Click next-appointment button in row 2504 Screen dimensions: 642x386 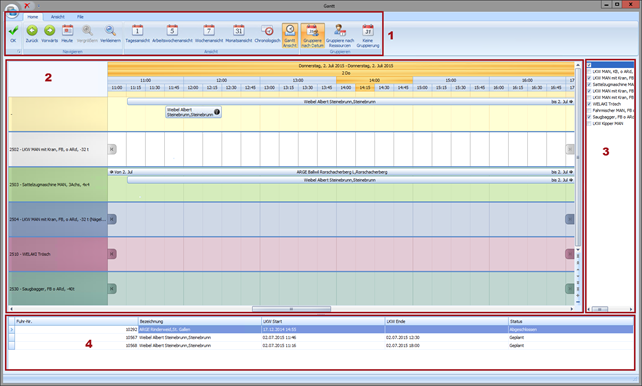tap(570, 219)
